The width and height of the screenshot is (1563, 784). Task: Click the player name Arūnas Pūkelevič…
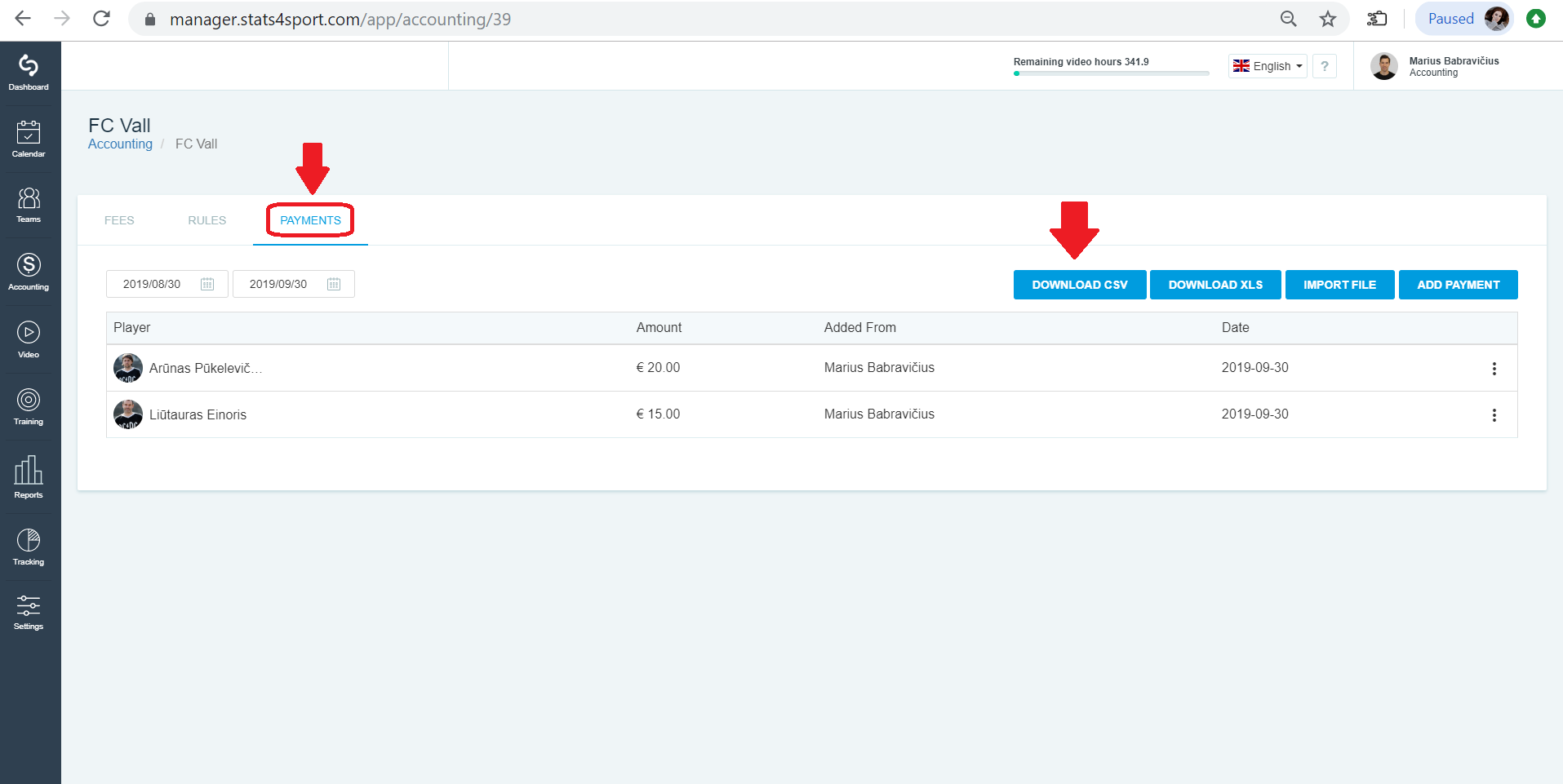tap(206, 368)
